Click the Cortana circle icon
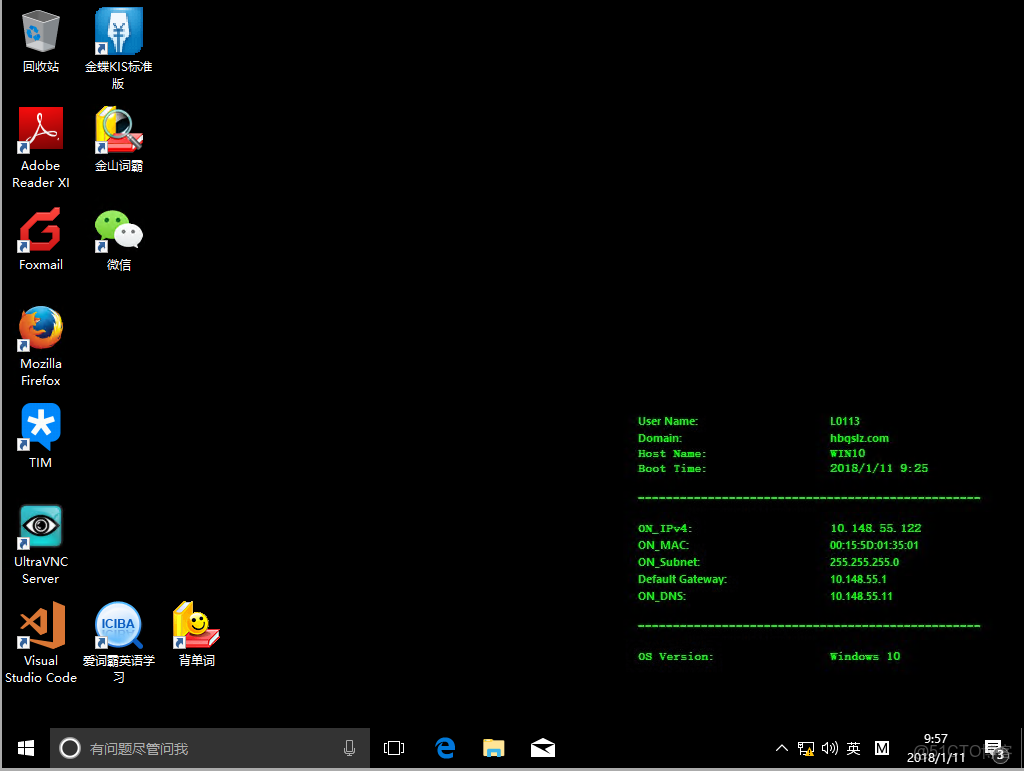 point(70,748)
